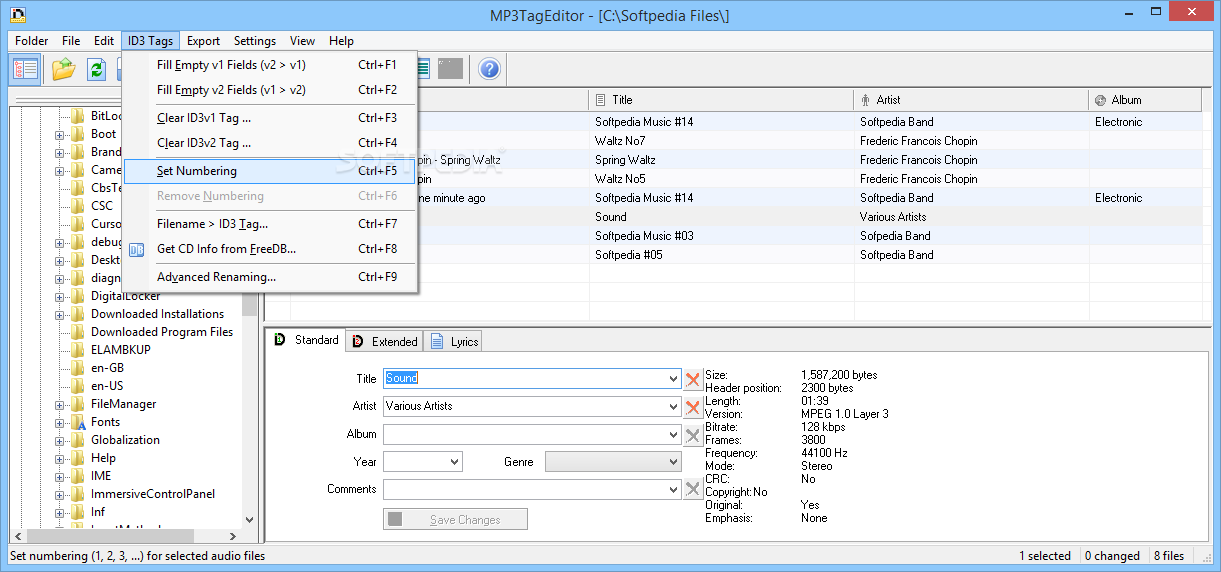Image resolution: width=1221 pixels, height=572 pixels.
Task: Click the Downloaded Program Files folder icon
Action: 78,332
